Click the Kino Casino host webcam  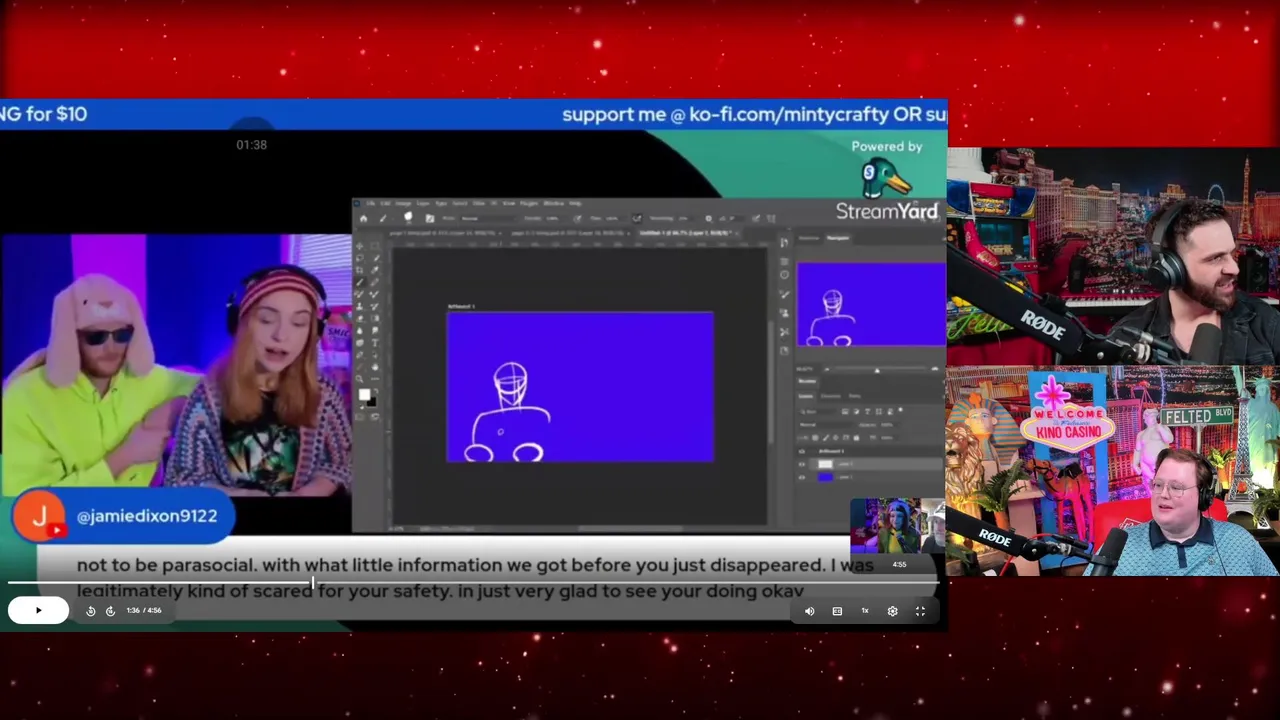[x=1113, y=471]
